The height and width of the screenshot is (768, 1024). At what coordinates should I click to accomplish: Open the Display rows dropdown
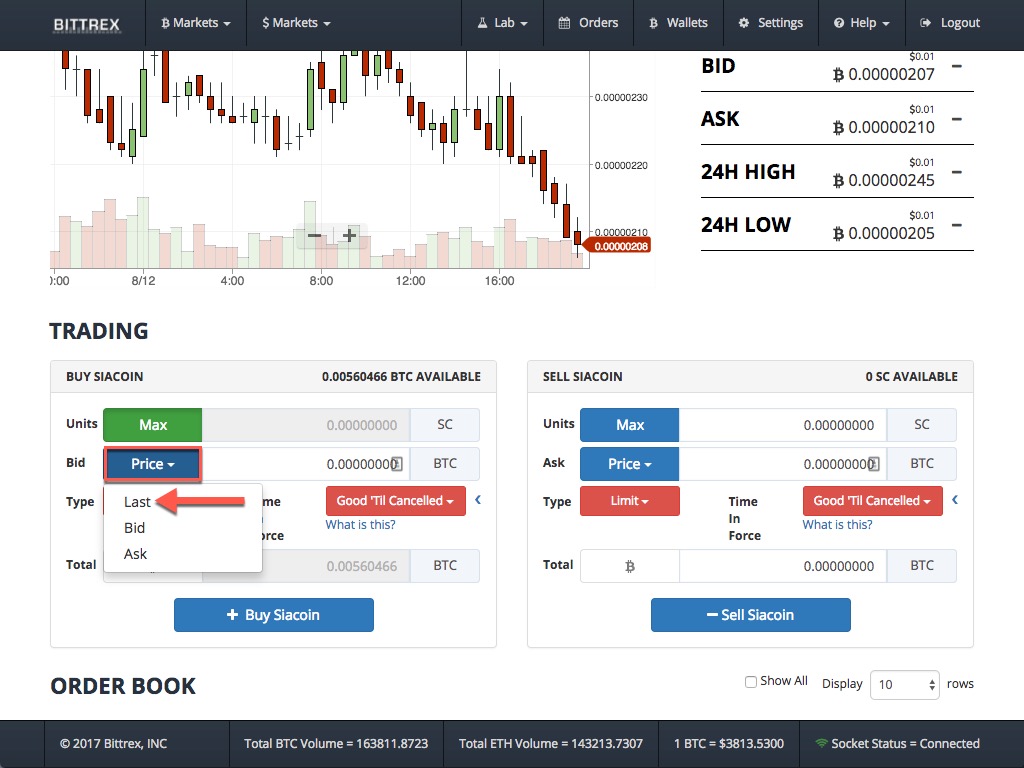(x=904, y=684)
